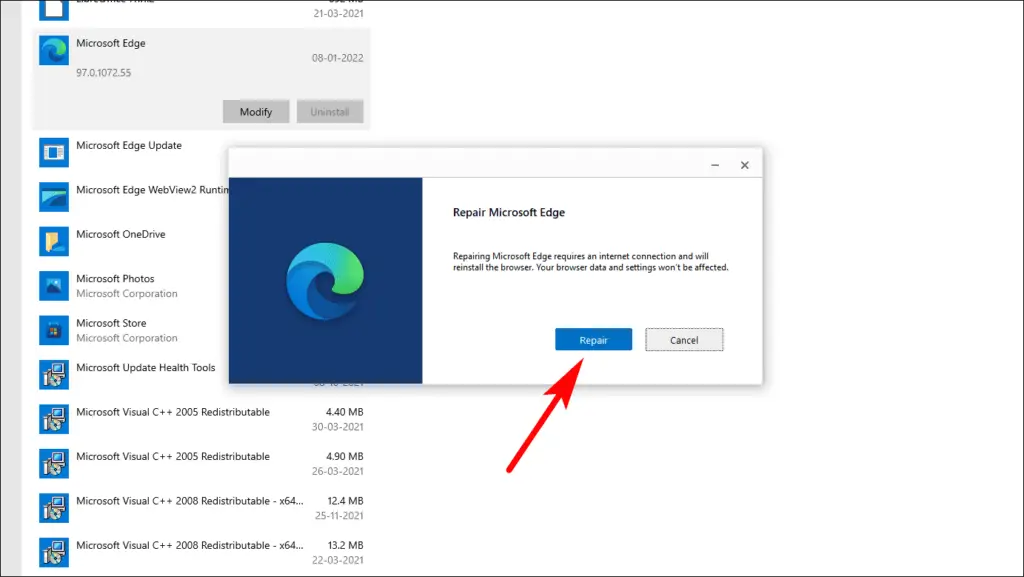Click the repair description text in dialog
The width and height of the screenshot is (1024, 577).
point(590,262)
